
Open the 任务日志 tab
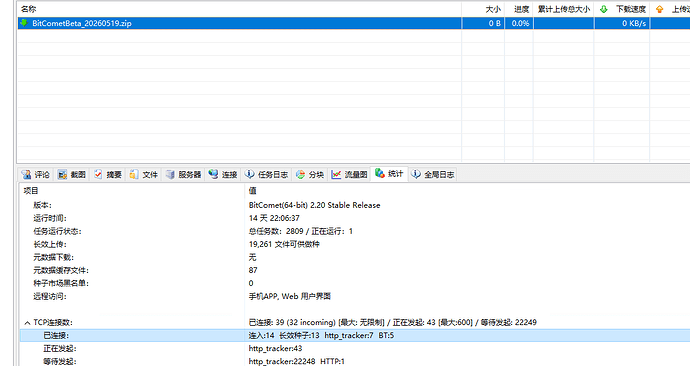point(267,175)
